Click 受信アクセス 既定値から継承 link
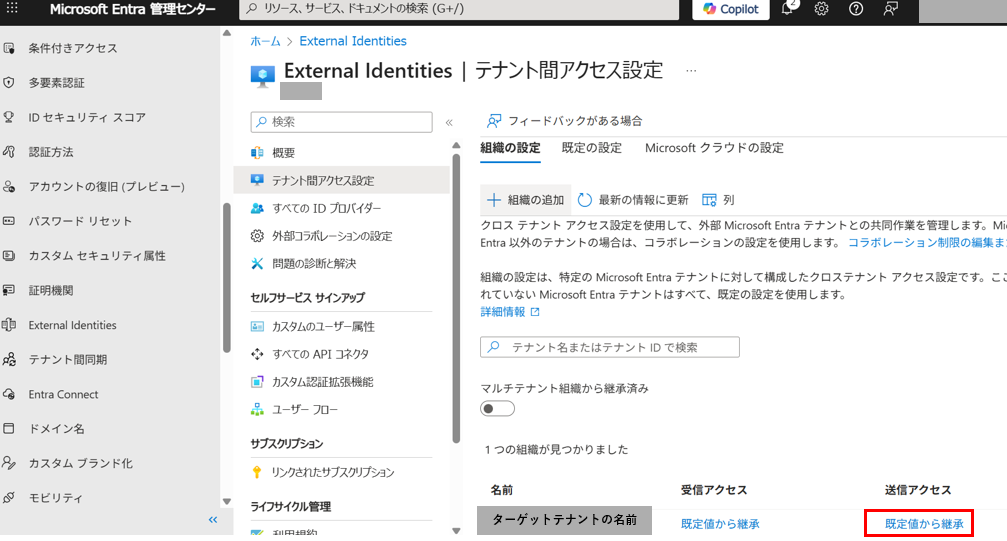This screenshot has width=1007, height=541. click(720, 524)
